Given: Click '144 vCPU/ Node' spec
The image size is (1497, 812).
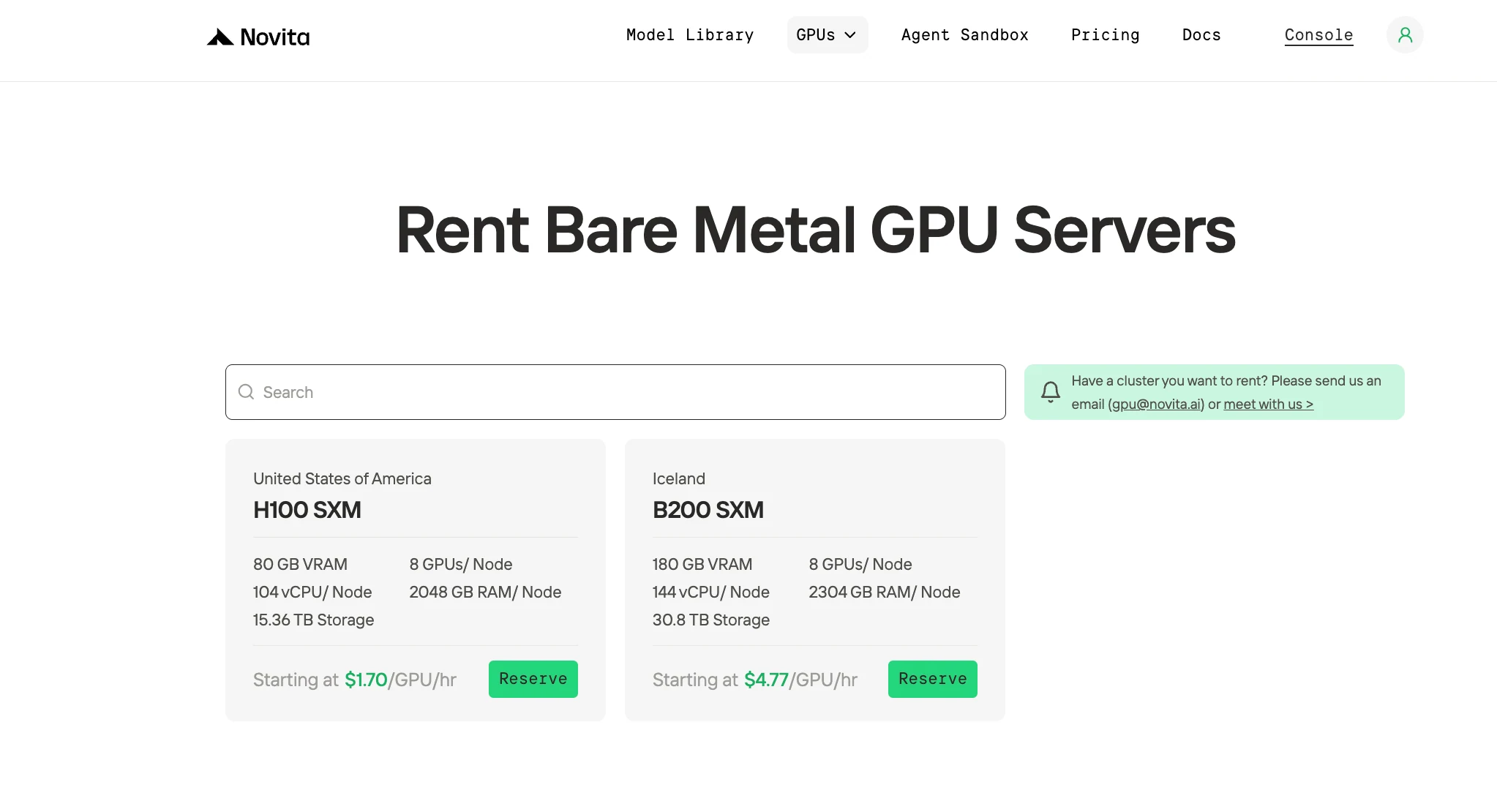Looking at the screenshot, I should (711, 592).
